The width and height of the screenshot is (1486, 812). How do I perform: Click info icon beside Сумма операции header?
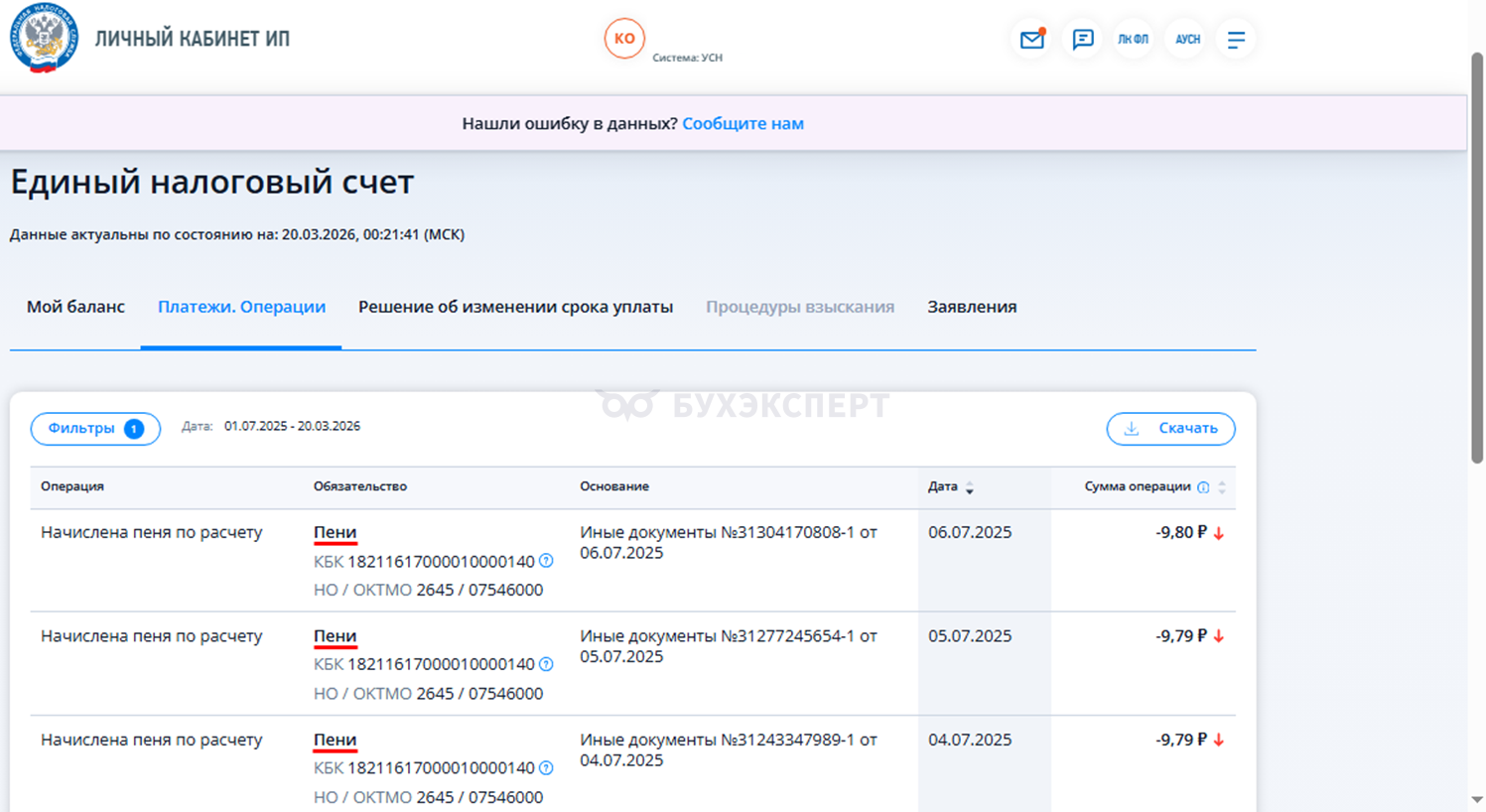[1203, 487]
